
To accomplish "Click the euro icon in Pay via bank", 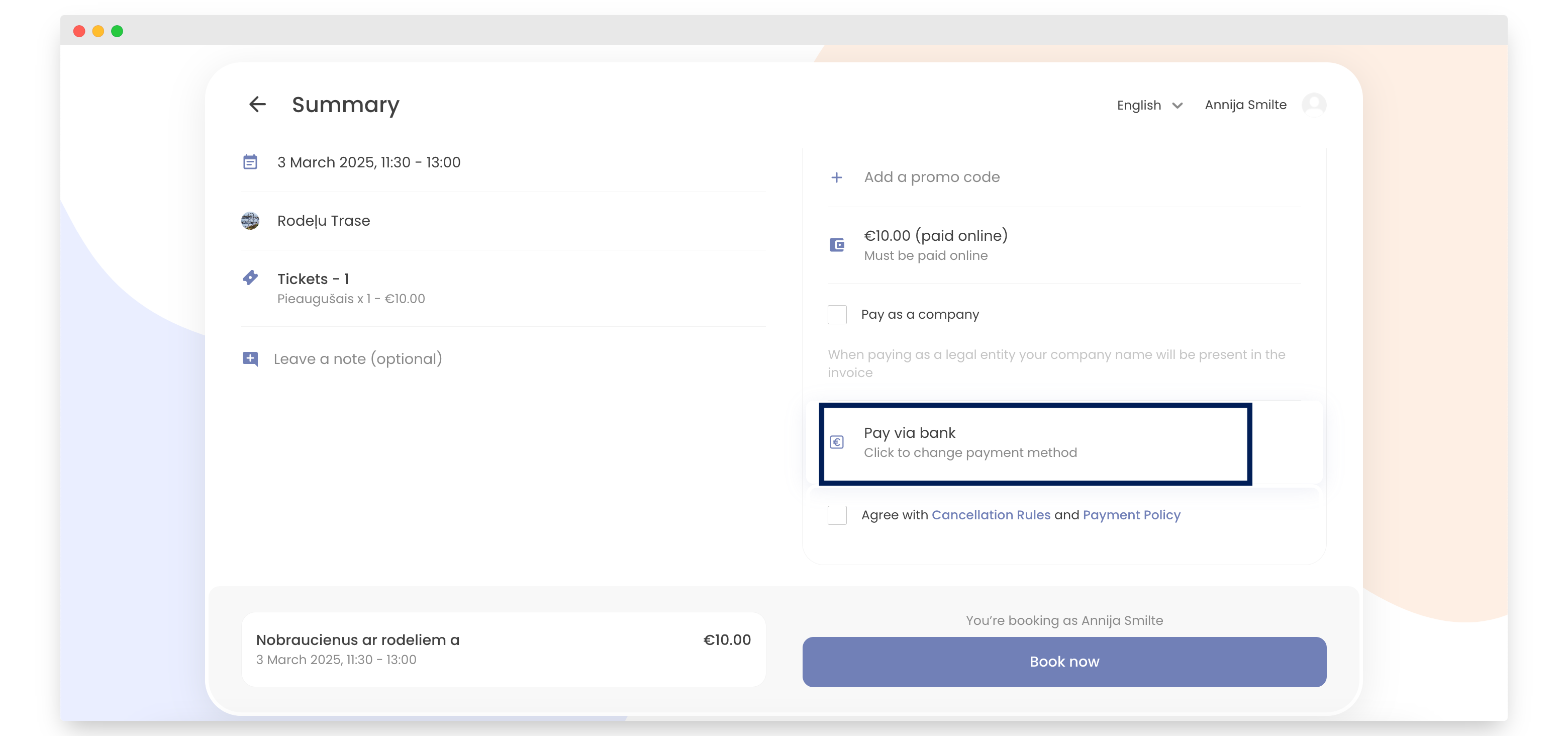I will pos(838,442).
